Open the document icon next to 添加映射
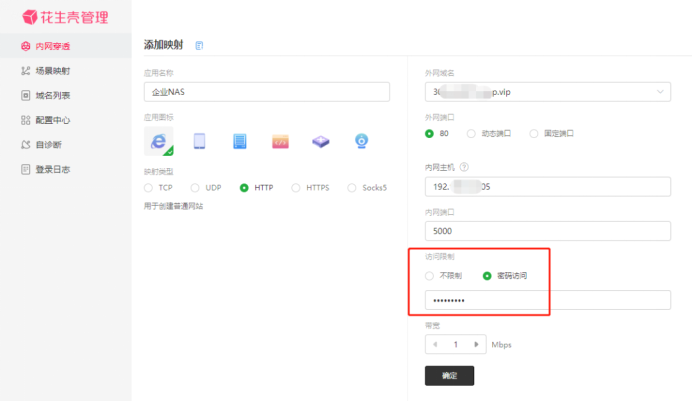Viewport: 693px width, 401px height. pos(200,45)
